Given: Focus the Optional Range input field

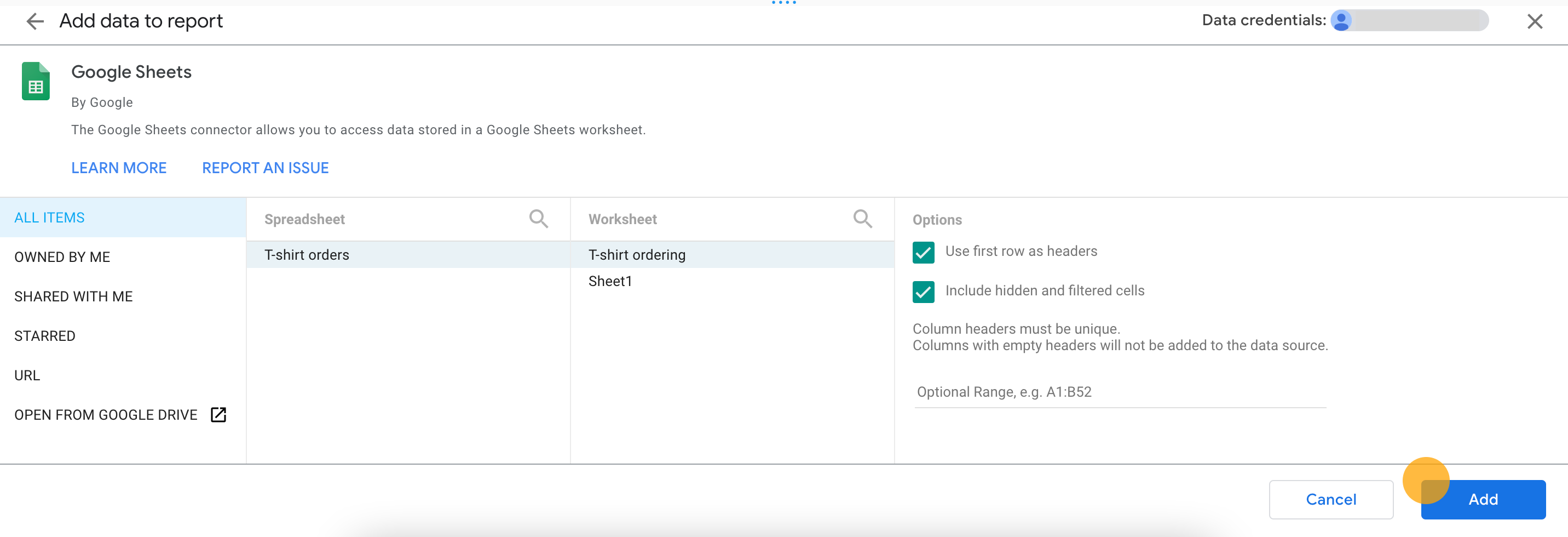Looking at the screenshot, I should (1120, 392).
